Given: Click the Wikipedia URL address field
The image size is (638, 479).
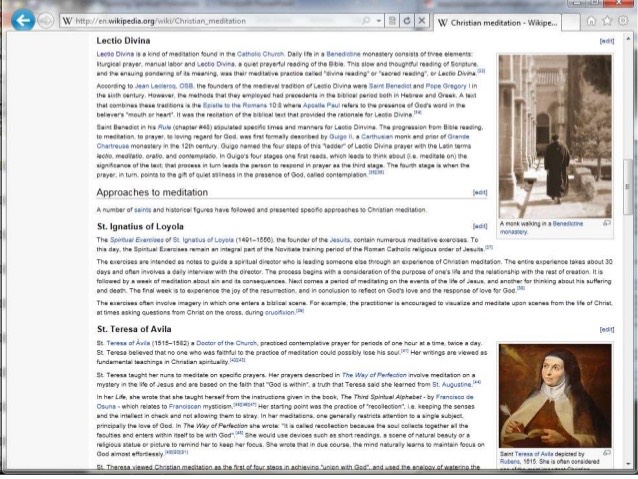Looking at the screenshot, I should click(x=212, y=21).
